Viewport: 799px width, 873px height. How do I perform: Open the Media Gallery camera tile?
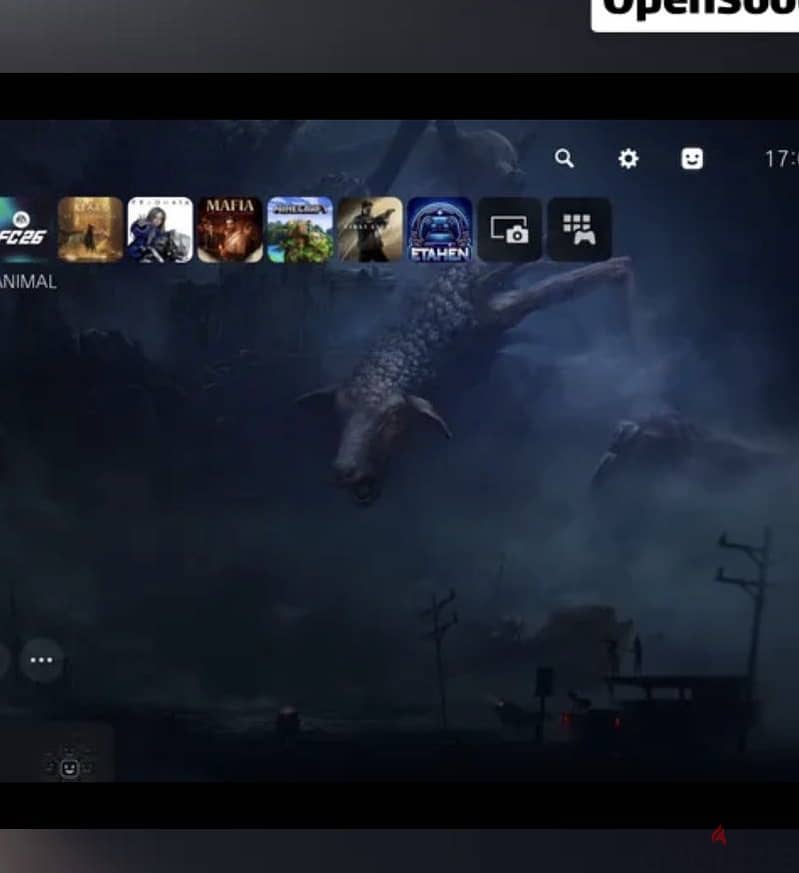tap(509, 229)
